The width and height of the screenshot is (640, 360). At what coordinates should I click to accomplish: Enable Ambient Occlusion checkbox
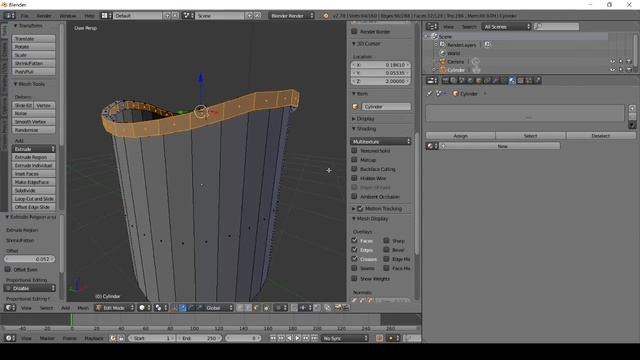[x=354, y=197]
